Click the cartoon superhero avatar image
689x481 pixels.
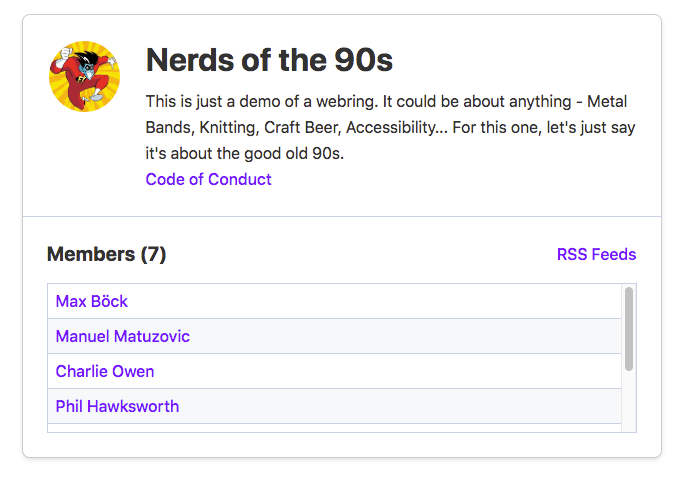click(x=84, y=76)
